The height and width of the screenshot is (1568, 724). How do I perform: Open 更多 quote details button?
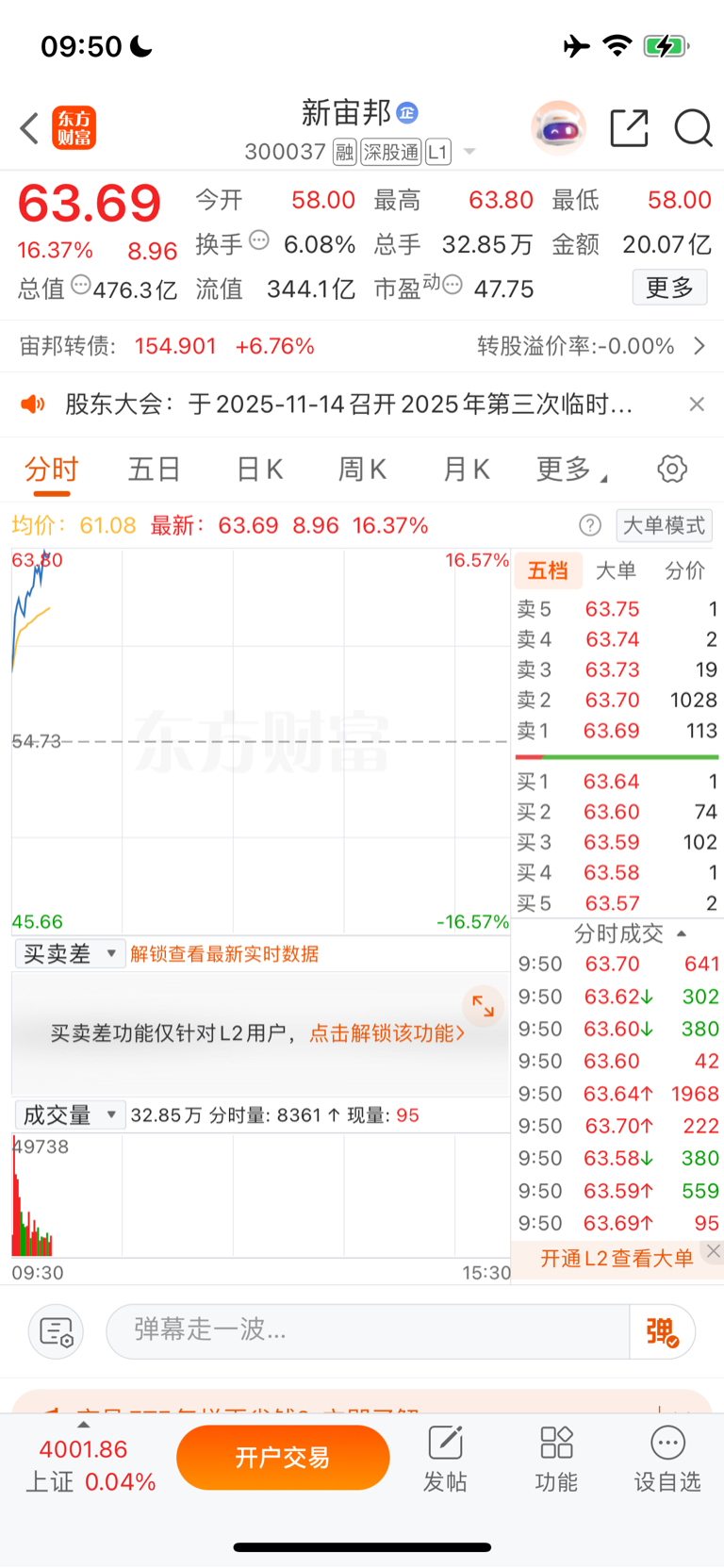point(669,288)
